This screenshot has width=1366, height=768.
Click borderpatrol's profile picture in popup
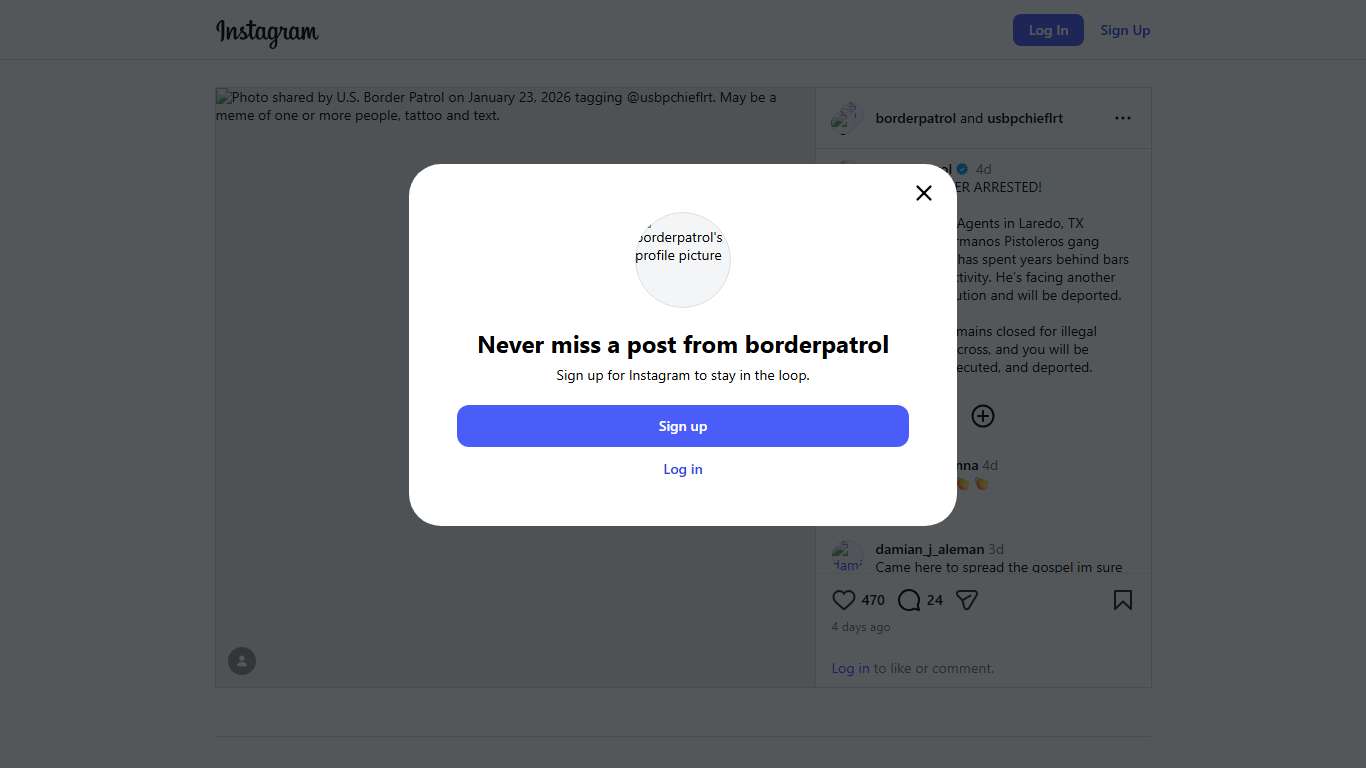tap(683, 259)
